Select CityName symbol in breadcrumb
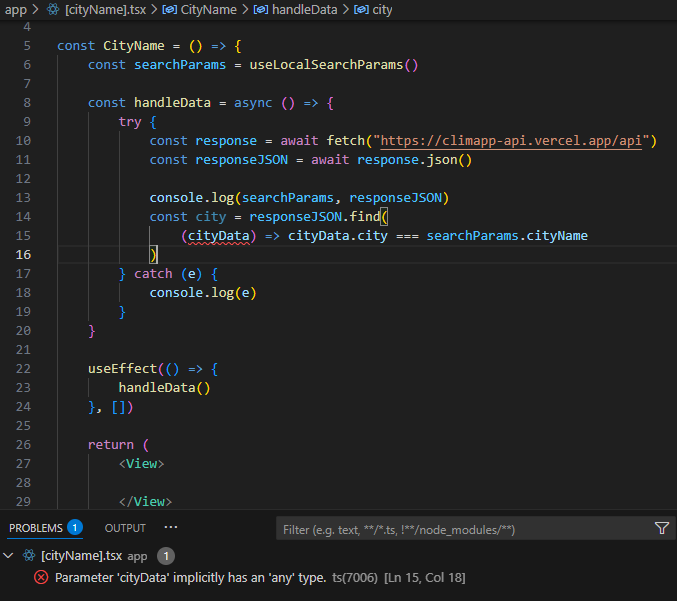Image resolution: width=677 pixels, height=601 pixels. [208, 9]
